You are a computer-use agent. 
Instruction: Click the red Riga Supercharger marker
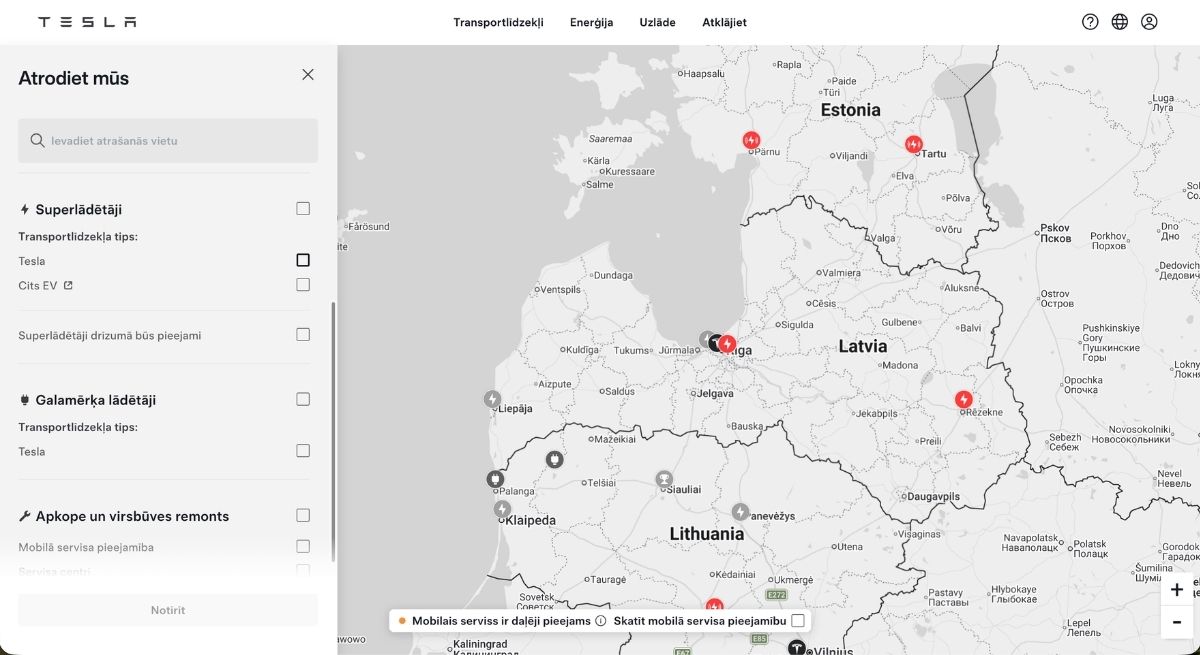pyautogui.click(x=728, y=344)
